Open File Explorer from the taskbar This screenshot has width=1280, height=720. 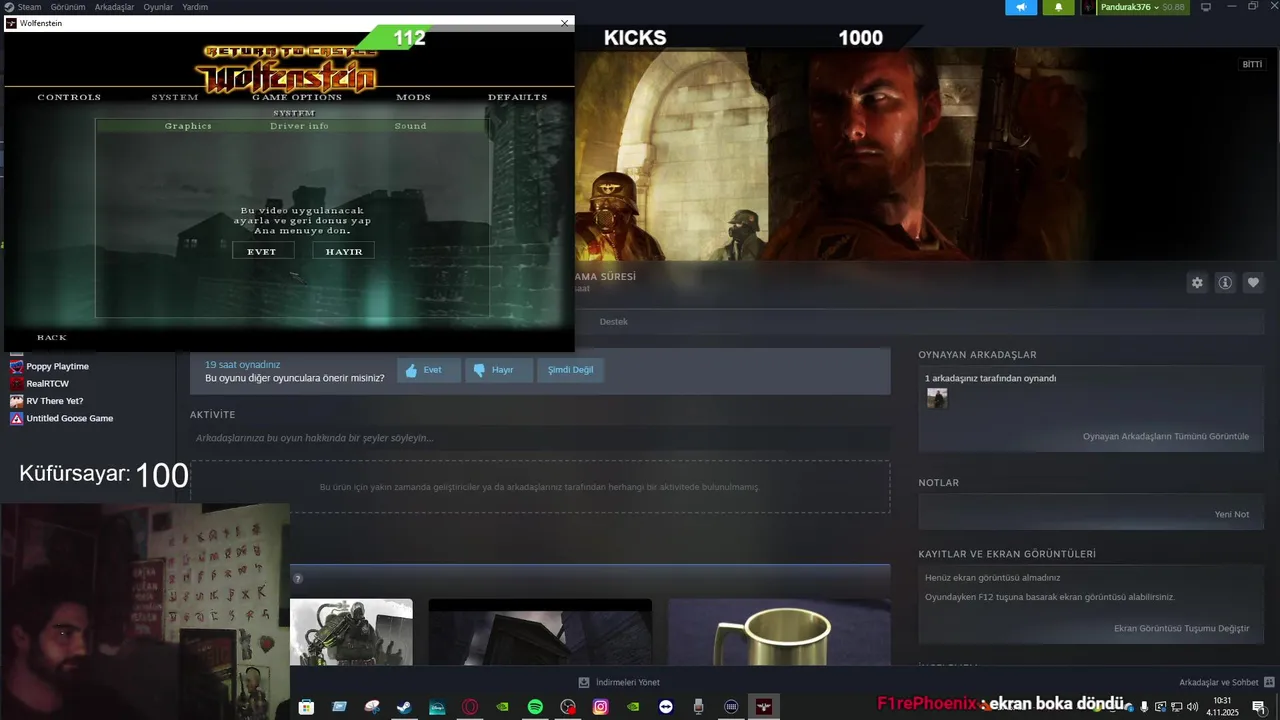tap(339, 707)
